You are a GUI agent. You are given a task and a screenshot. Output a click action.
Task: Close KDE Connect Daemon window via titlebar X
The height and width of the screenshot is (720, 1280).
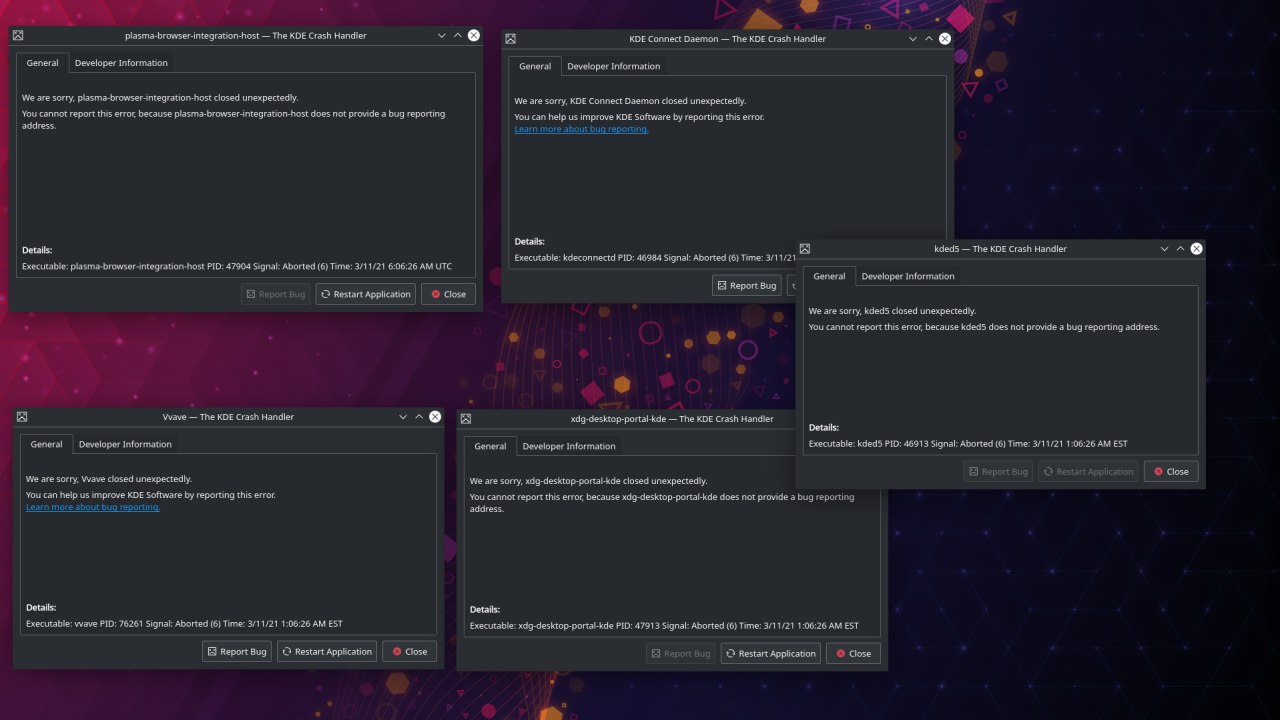coord(945,39)
